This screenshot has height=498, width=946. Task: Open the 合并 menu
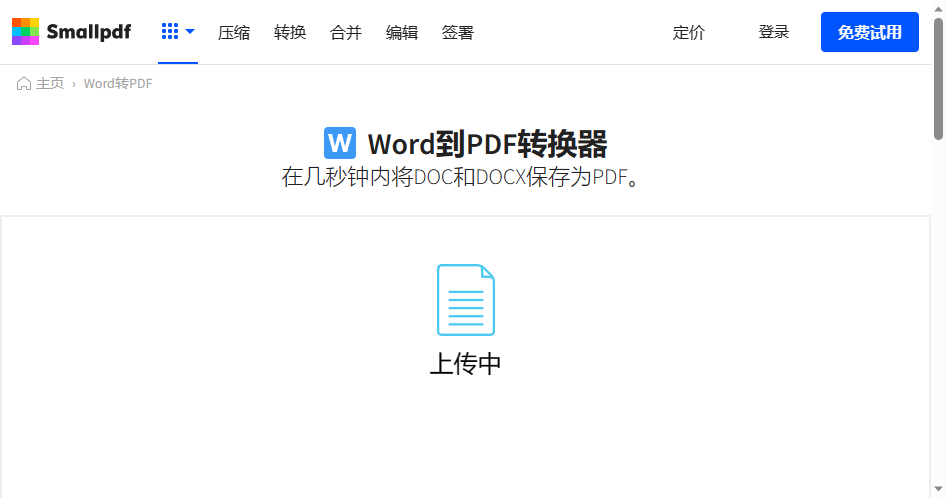(346, 32)
